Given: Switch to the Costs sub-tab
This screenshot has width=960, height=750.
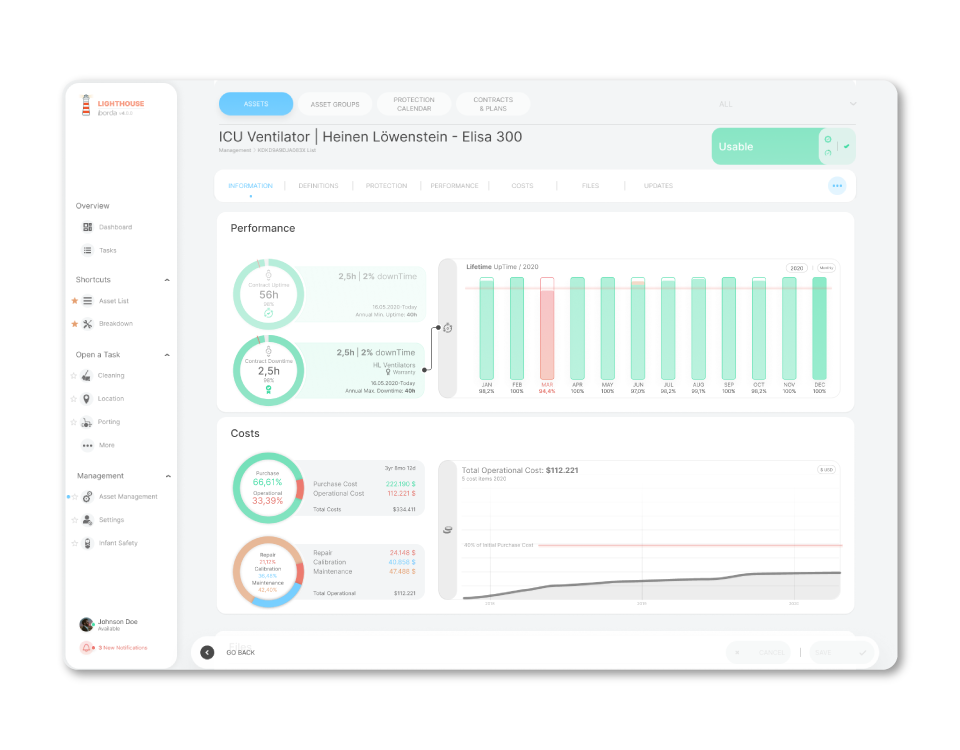Looking at the screenshot, I should click(x=522, y=186).
